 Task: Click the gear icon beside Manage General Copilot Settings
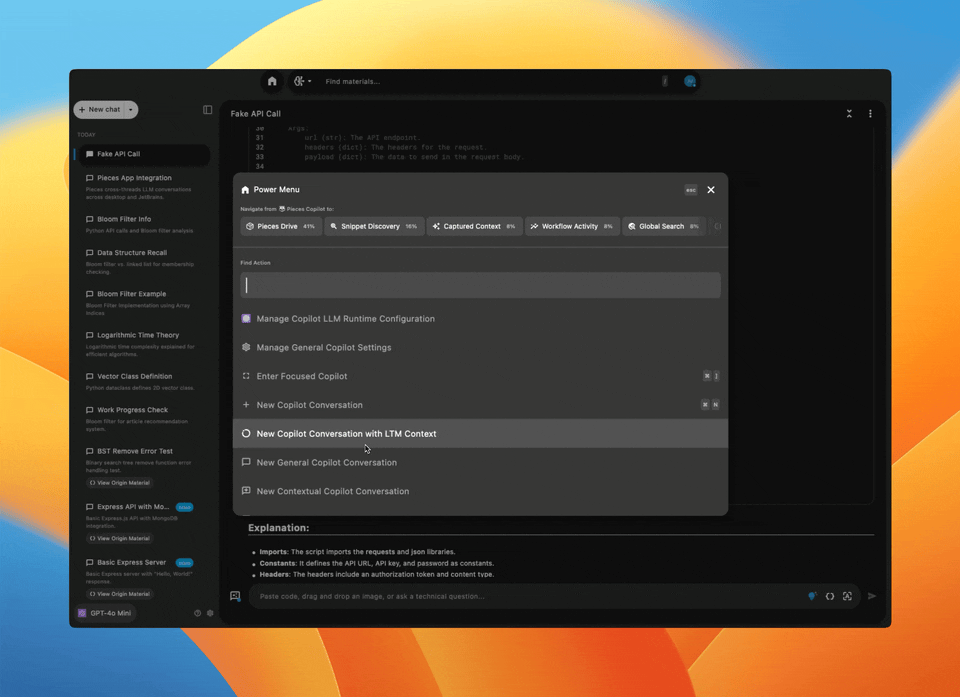coord(246,347)
